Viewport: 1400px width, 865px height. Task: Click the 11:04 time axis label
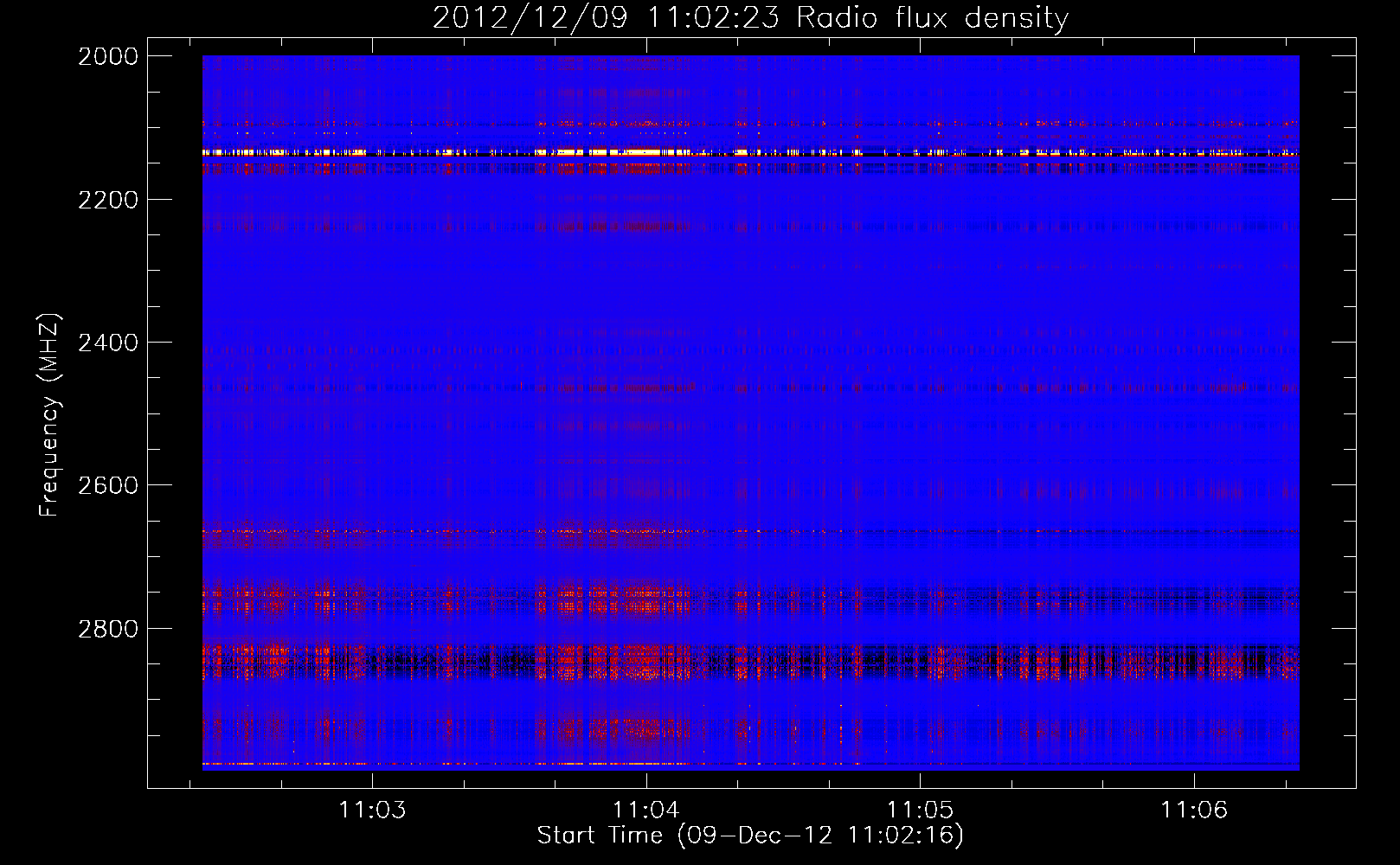[x=646, y=810]
